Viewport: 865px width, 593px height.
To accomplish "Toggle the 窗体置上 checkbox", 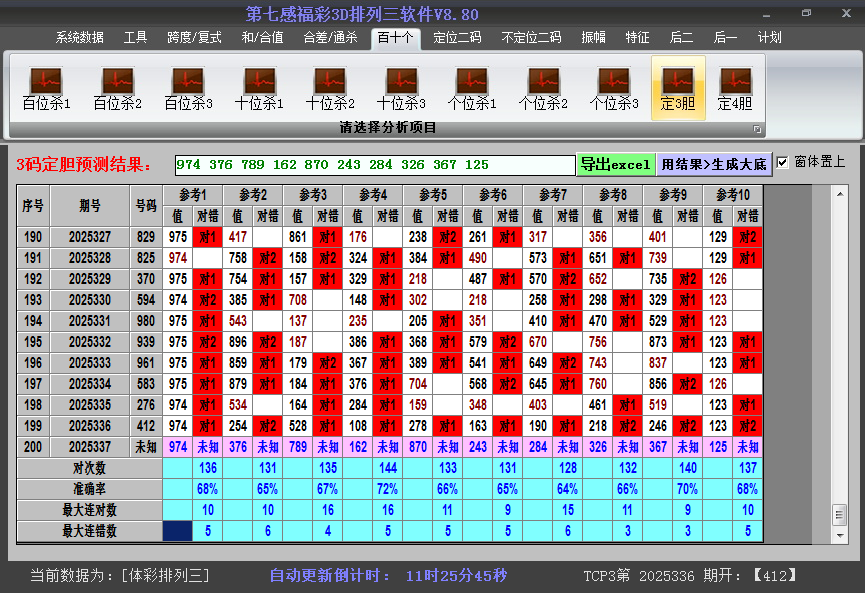I will pyautogui.click(x=783, y=162).
